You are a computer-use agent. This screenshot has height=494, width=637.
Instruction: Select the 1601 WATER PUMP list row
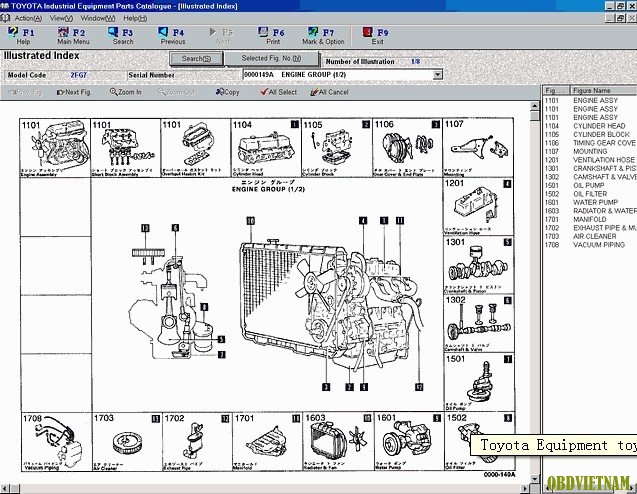click(590, 202)
